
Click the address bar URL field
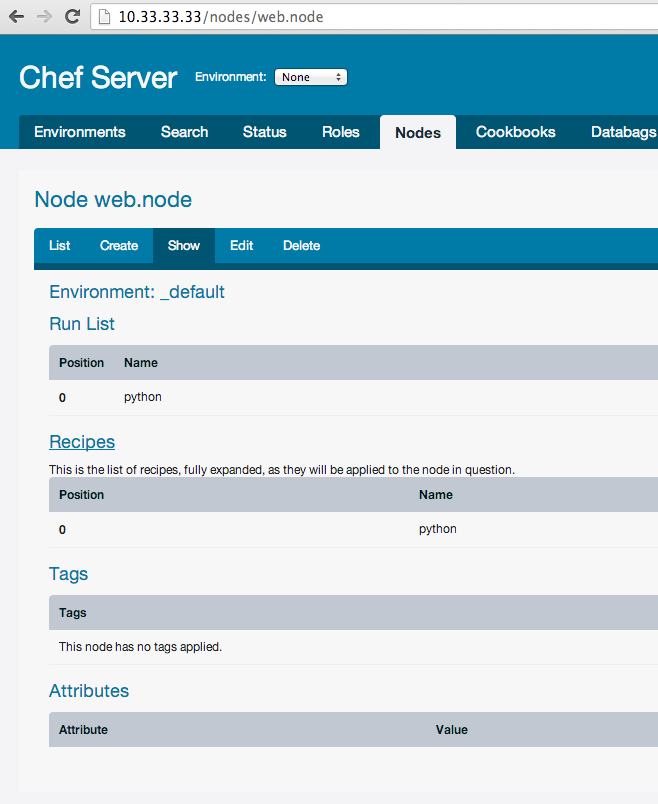pyautogui.click(x=374, y=17)
